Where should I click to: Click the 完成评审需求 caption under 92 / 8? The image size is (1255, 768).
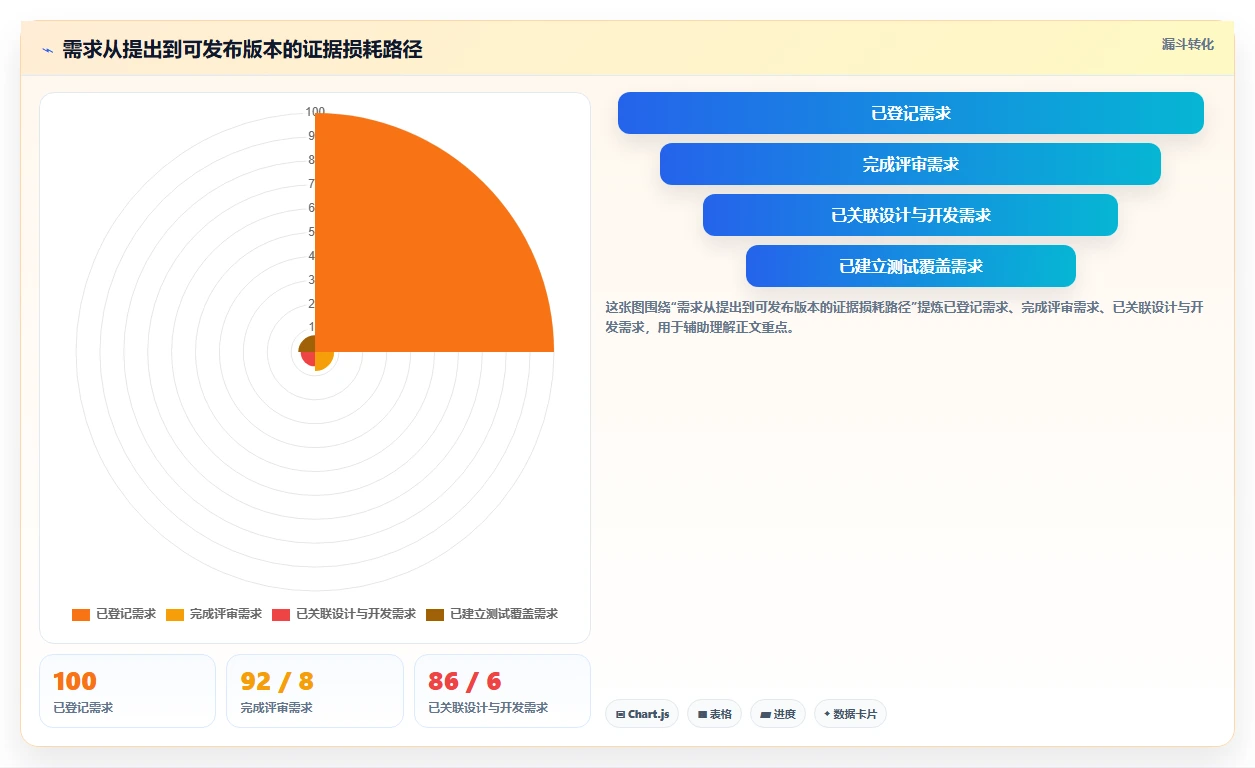tap(277, 708)
